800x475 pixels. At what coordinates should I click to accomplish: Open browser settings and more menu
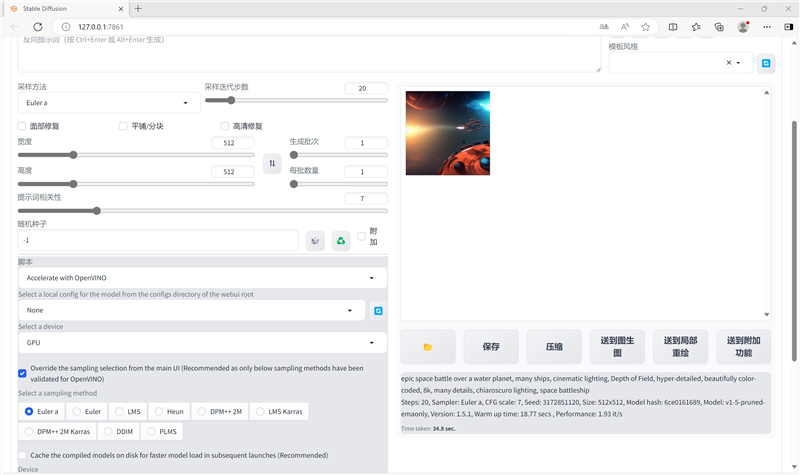tap(767, 27)
